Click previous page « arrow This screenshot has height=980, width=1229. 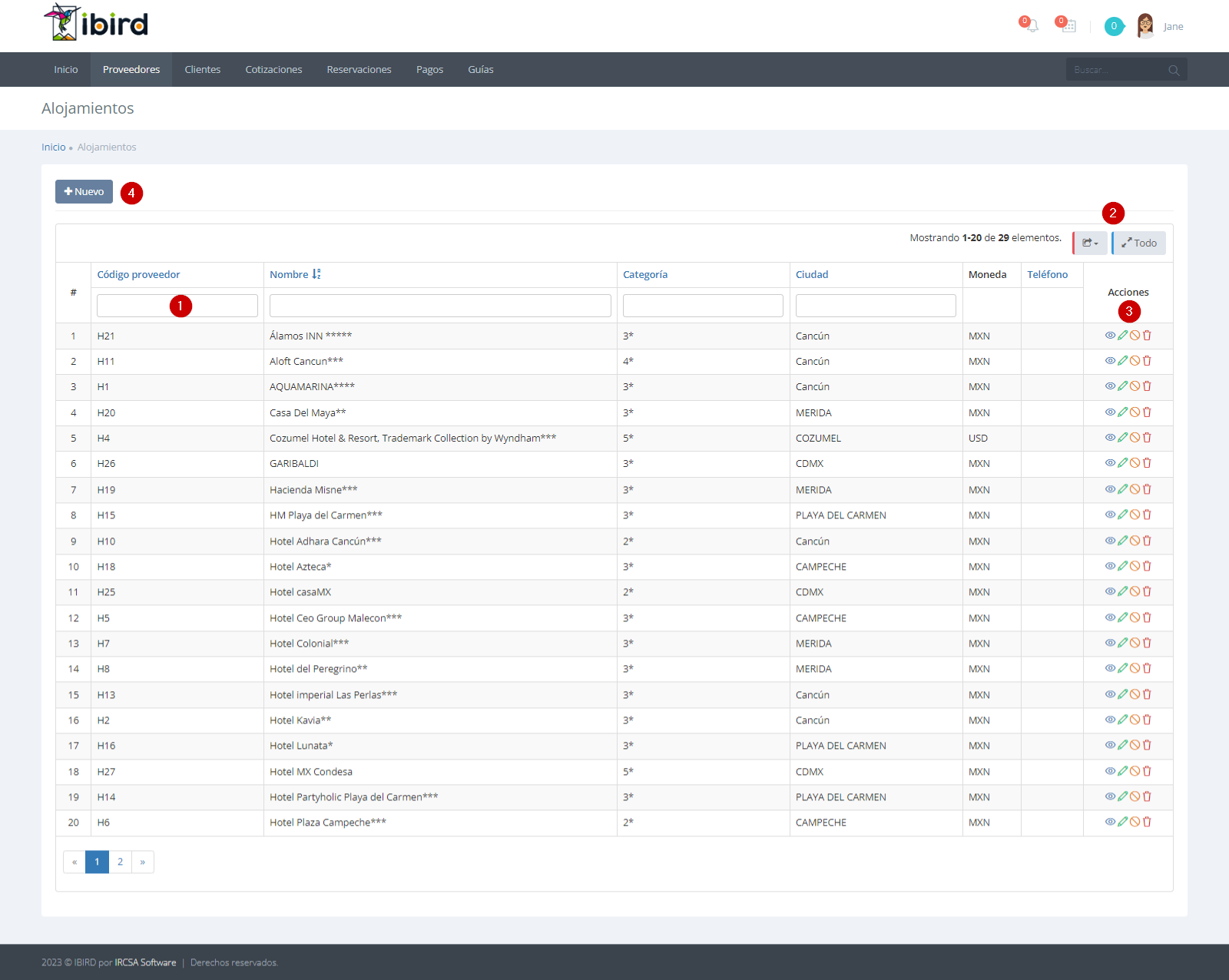(75, 862)
